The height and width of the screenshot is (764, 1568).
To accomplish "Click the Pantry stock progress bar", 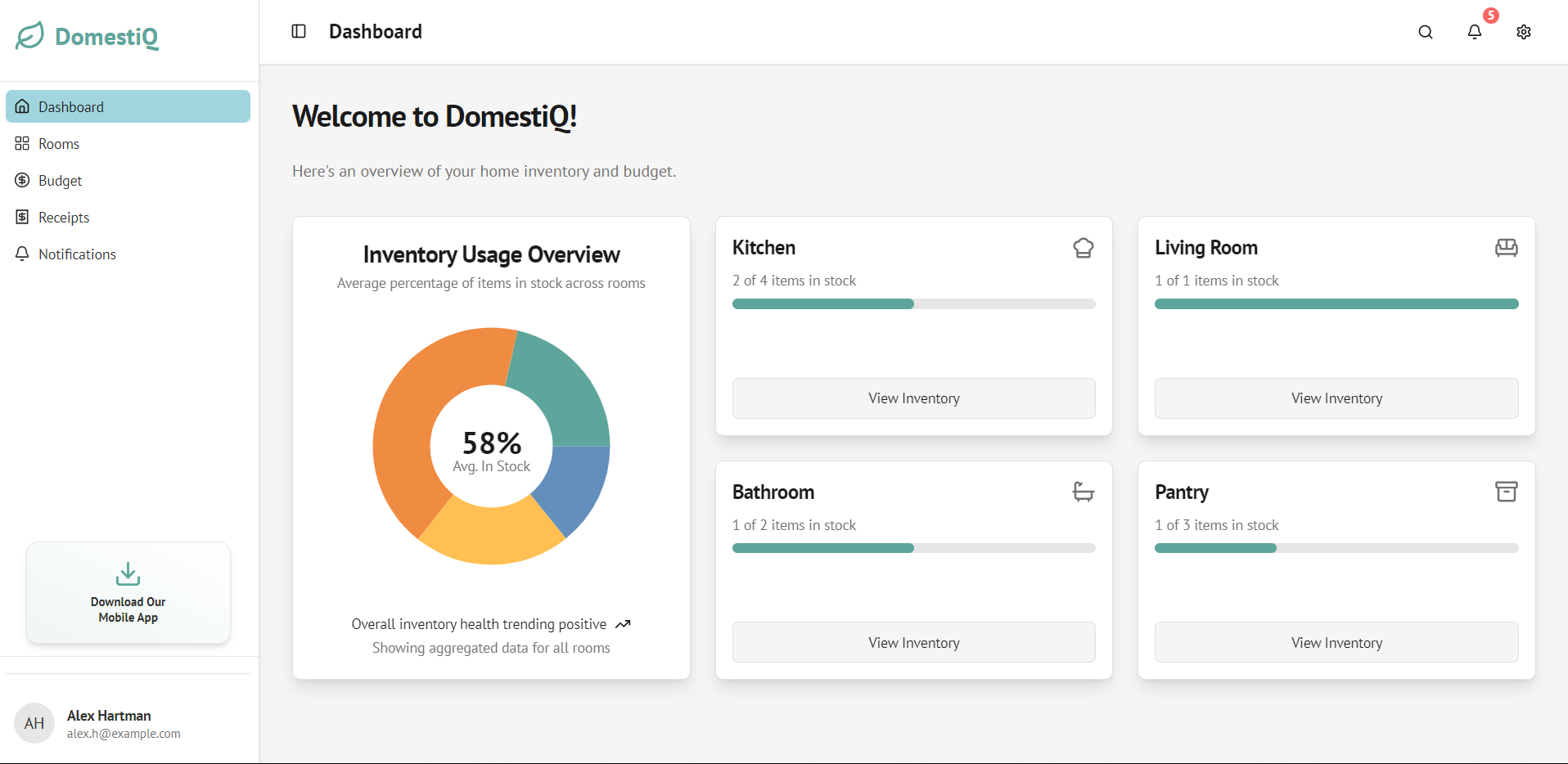I will (x=1336, y=548).
